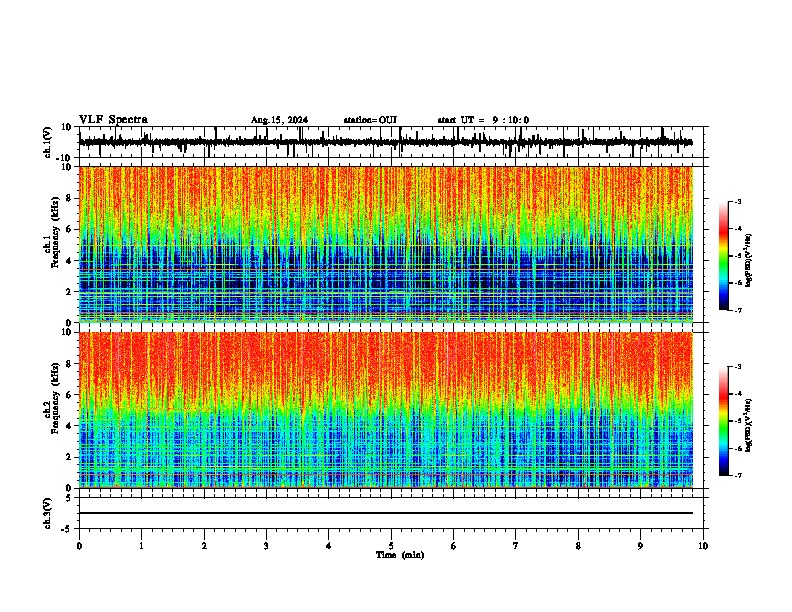Click the "-7" tick on ch.2 colorbar

pos(738,475)
